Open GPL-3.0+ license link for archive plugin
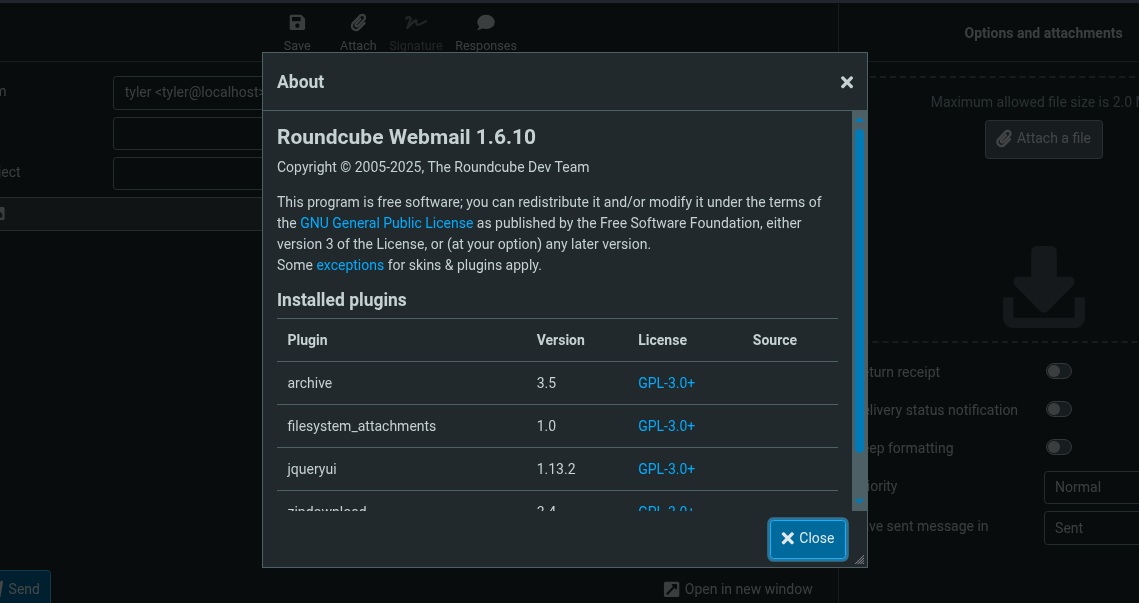1139x603 pixels. [x=666, y=383]
